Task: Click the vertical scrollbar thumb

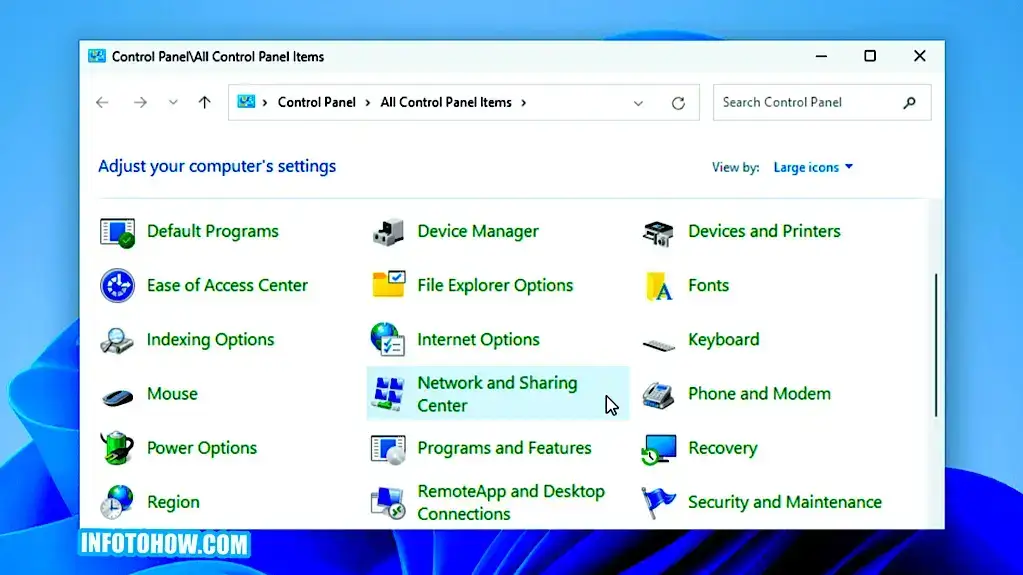Action: tap(936, 345)
